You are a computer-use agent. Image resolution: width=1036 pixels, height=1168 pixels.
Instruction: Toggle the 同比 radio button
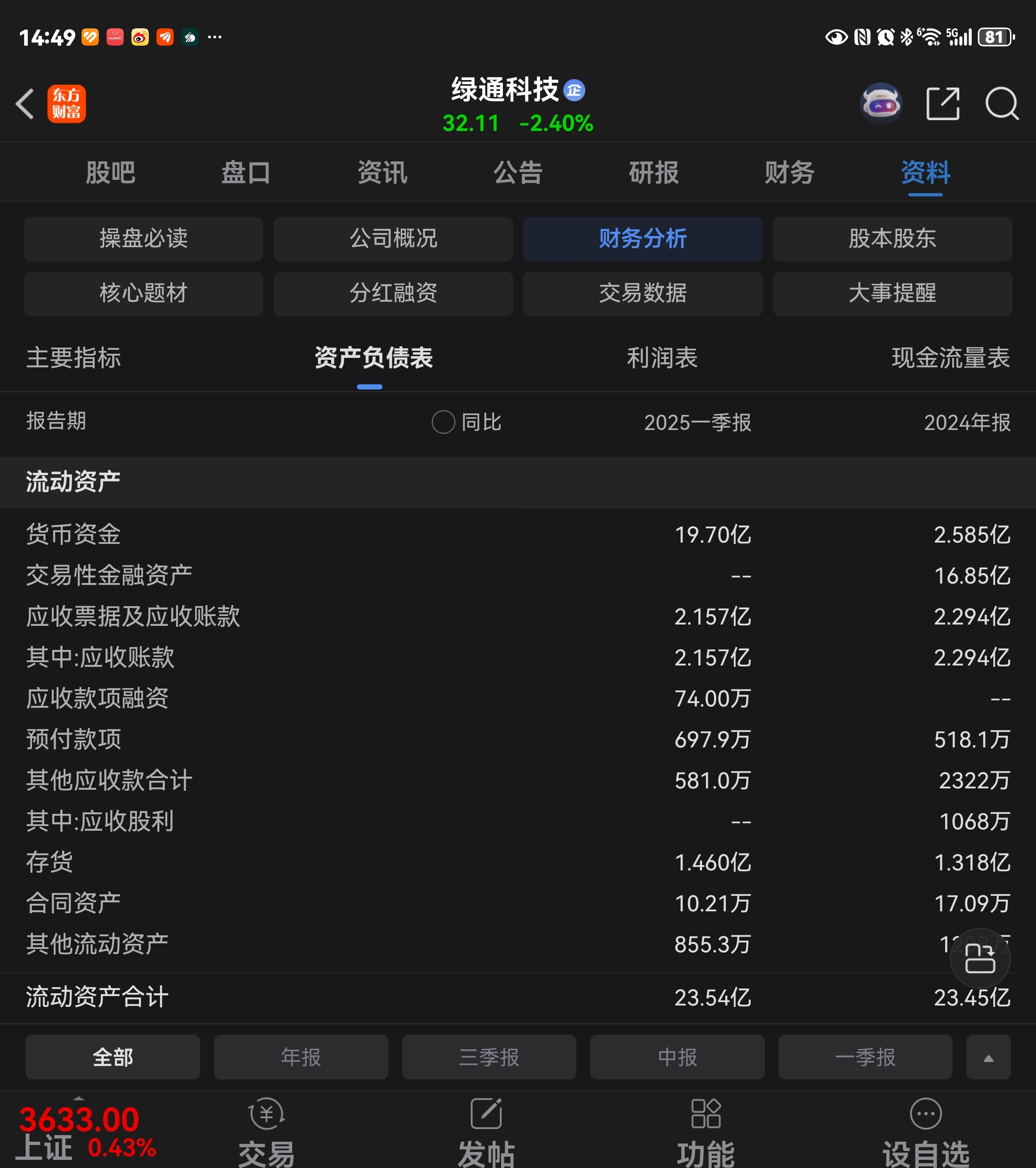[x=443, y=422]
